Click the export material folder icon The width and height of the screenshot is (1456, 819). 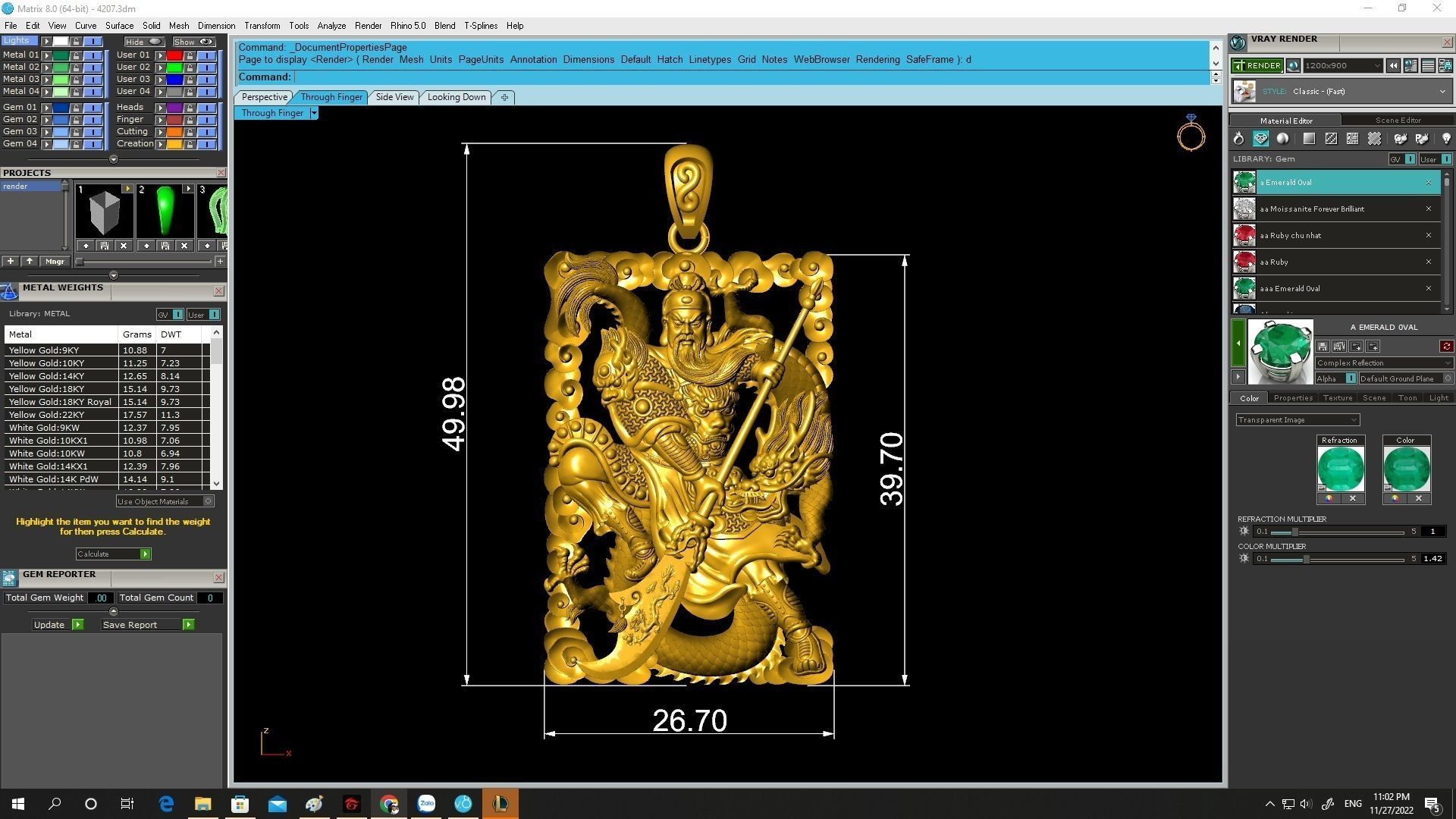(1356, 347)
